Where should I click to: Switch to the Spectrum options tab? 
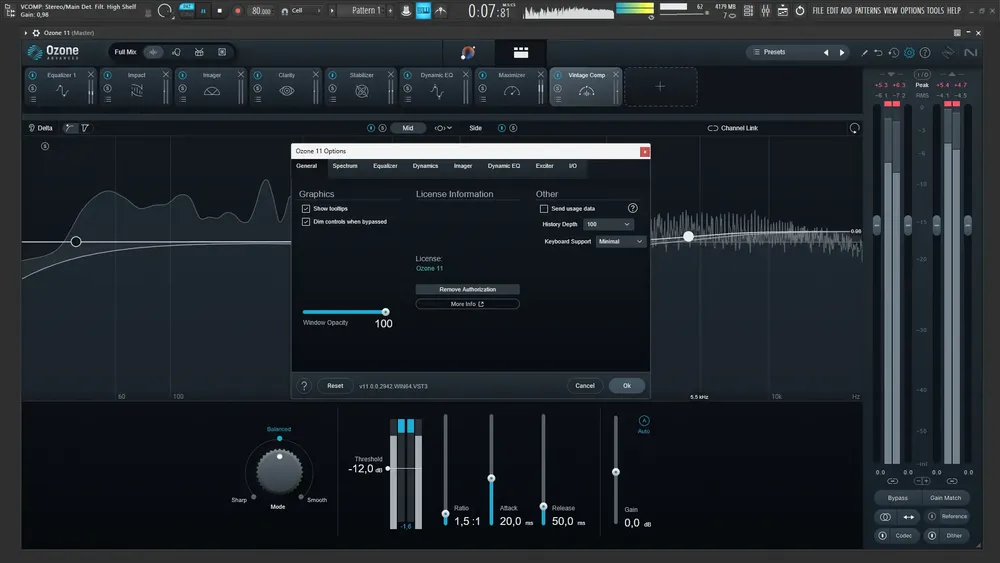pos(345,166)
